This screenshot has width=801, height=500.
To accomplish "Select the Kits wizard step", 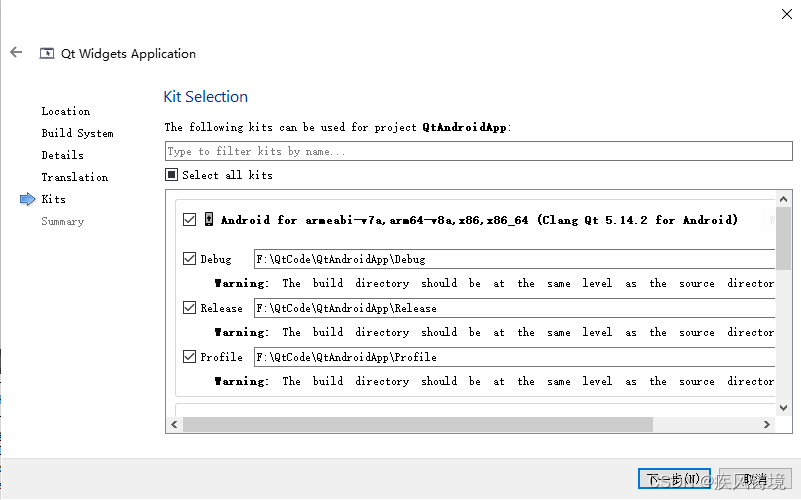I will tap(54, 199).
